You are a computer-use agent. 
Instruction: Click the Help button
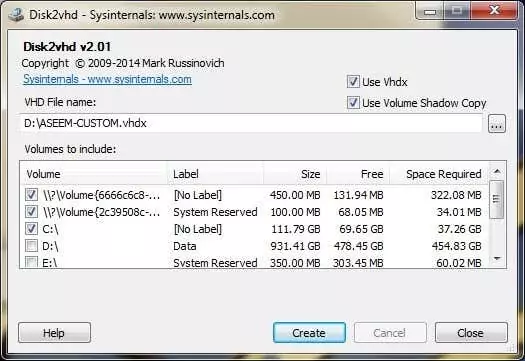[54, 333]
